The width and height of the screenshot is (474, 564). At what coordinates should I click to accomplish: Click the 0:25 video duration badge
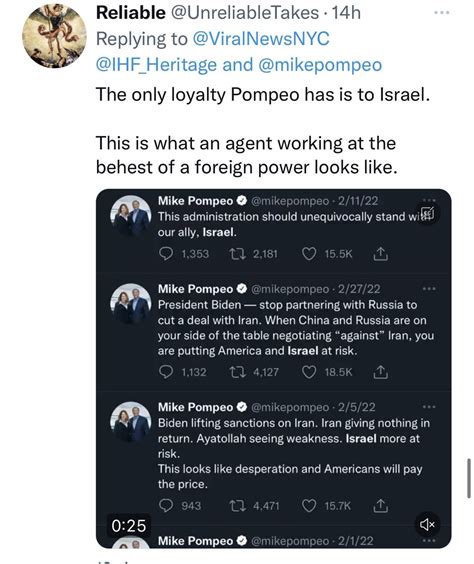[x=128, y=526]
